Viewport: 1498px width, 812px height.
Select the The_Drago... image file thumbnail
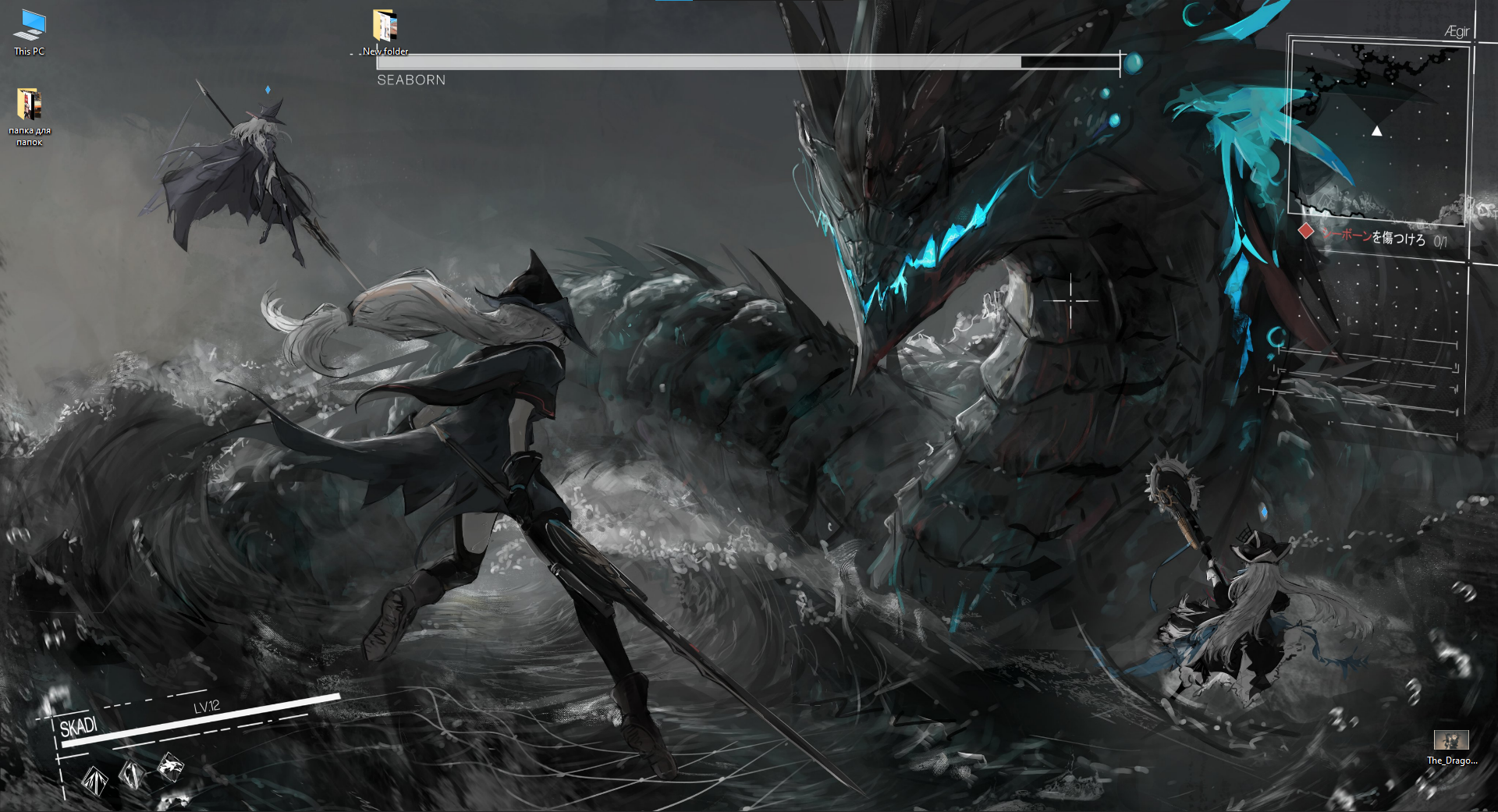point(1451,739)
